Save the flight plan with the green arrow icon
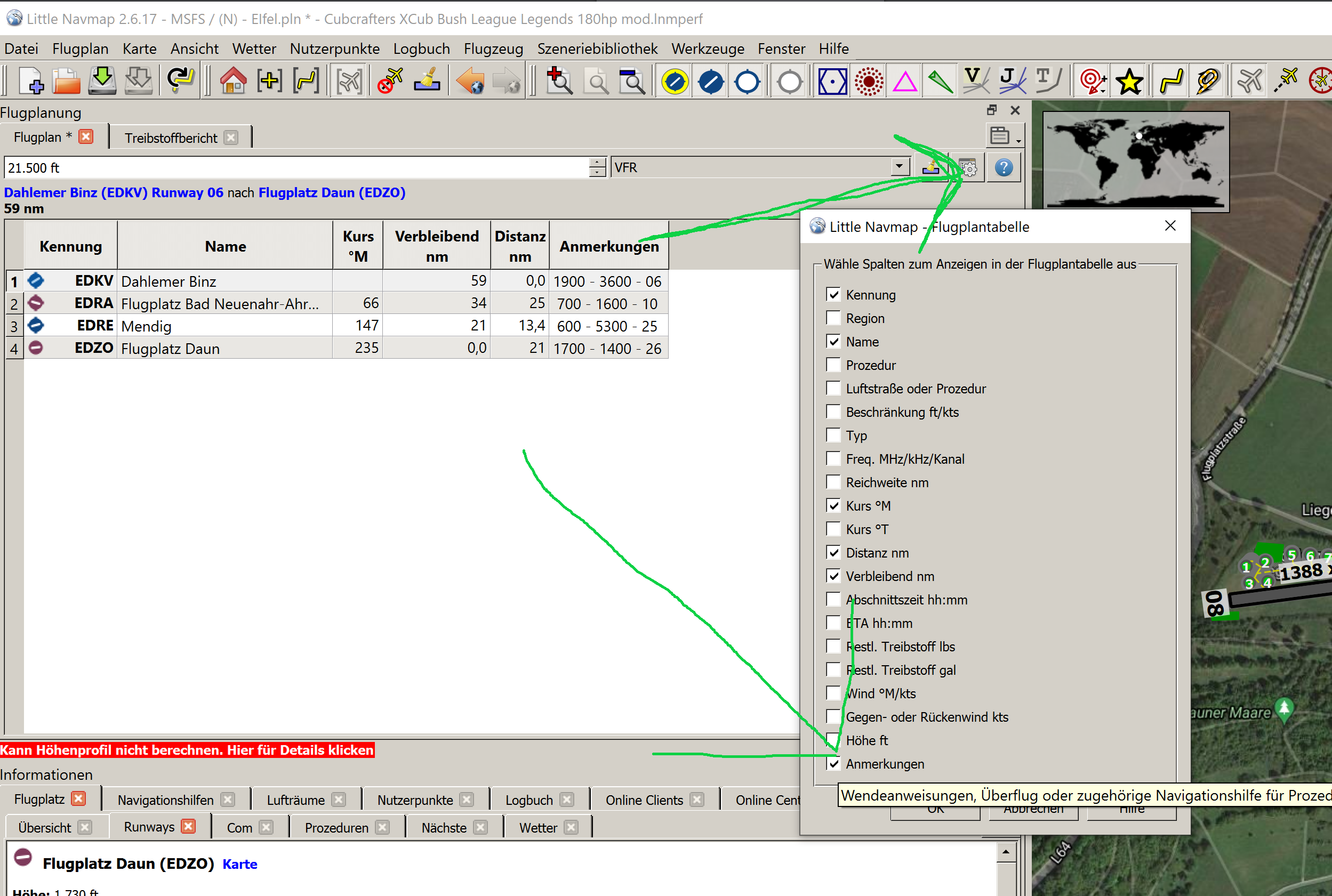 coord(102,80)
